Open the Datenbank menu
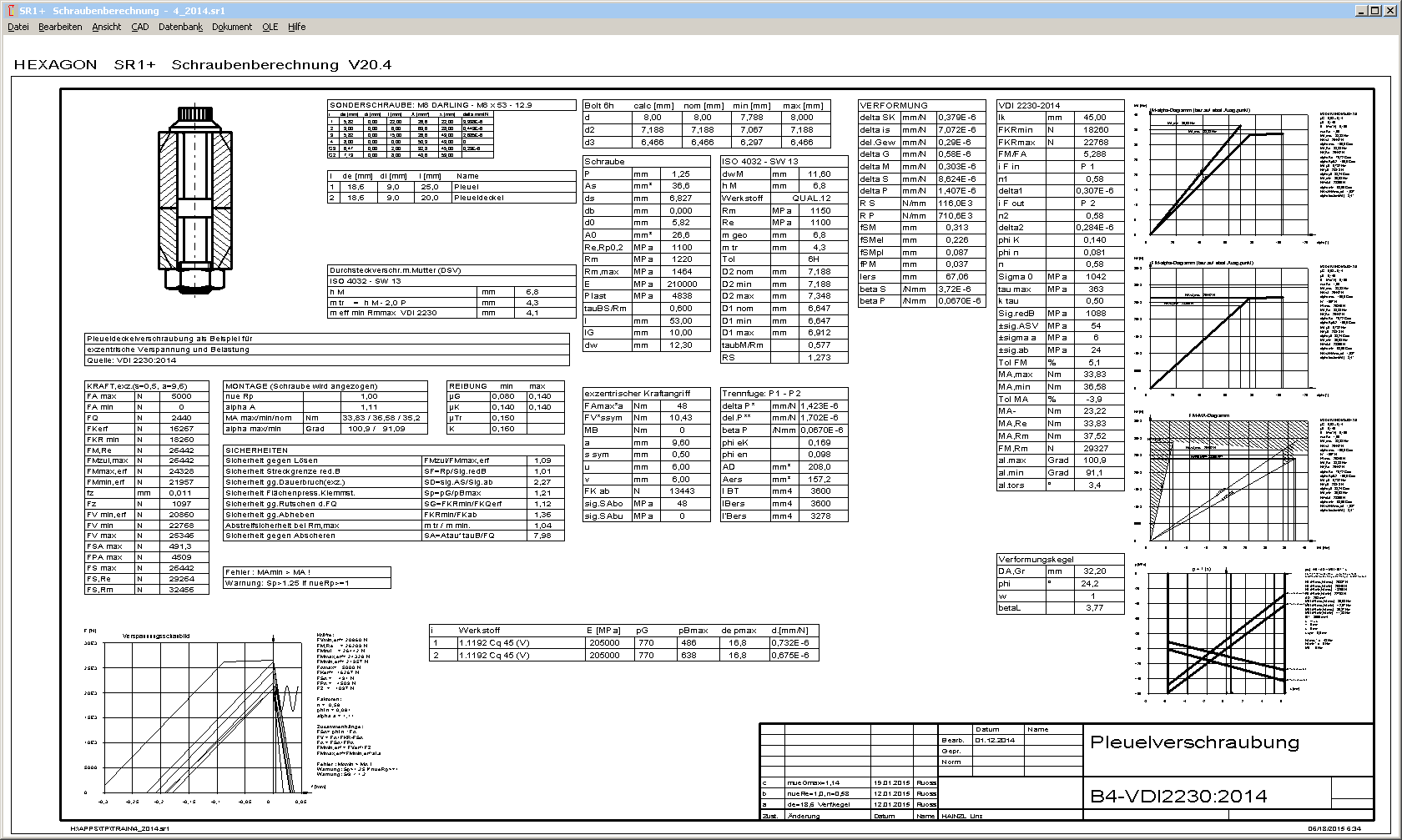The image size is (1402, 840). (x=180, y=27)
